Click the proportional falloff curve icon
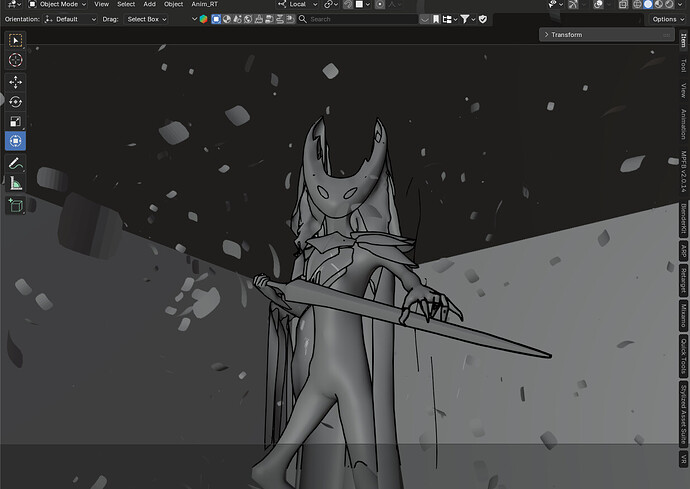Viewport: 690px width, 489px height. point(392,4)
